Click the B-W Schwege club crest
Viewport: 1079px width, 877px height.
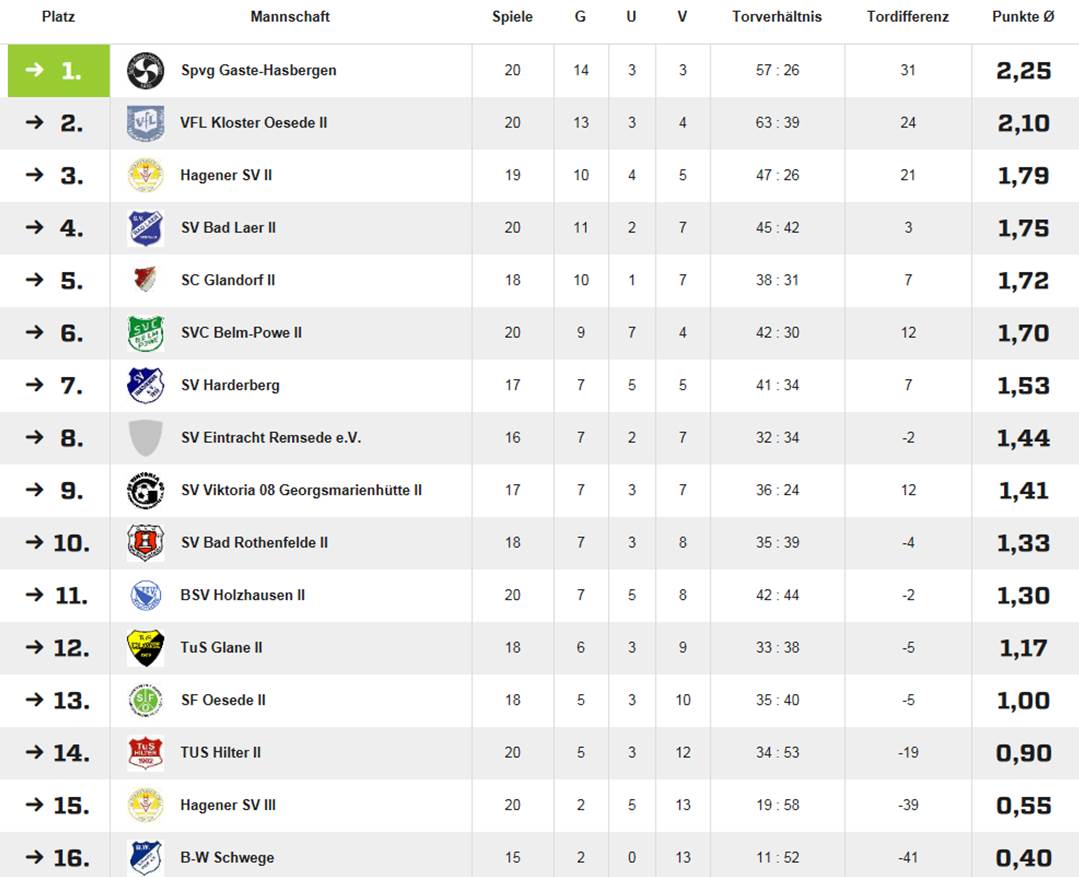(x=146, y=858)
